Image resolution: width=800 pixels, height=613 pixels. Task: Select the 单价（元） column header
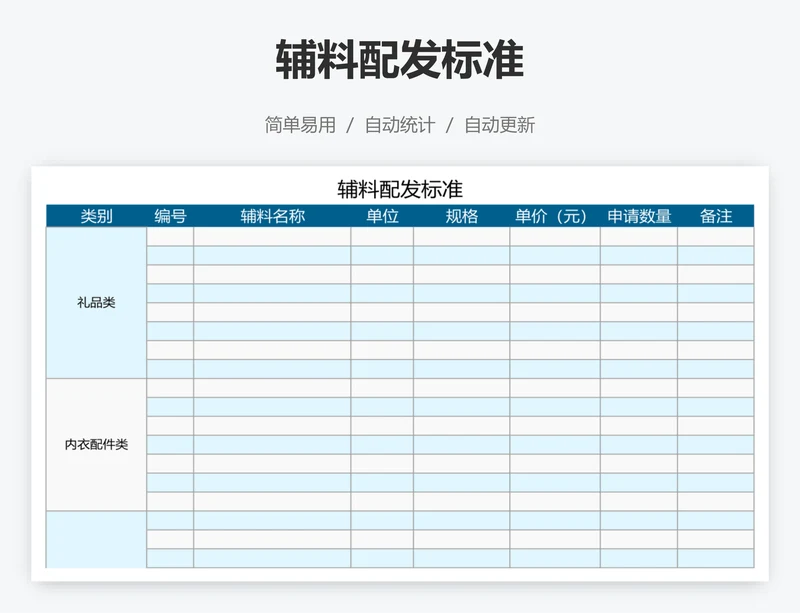click(x=554, y=216)
